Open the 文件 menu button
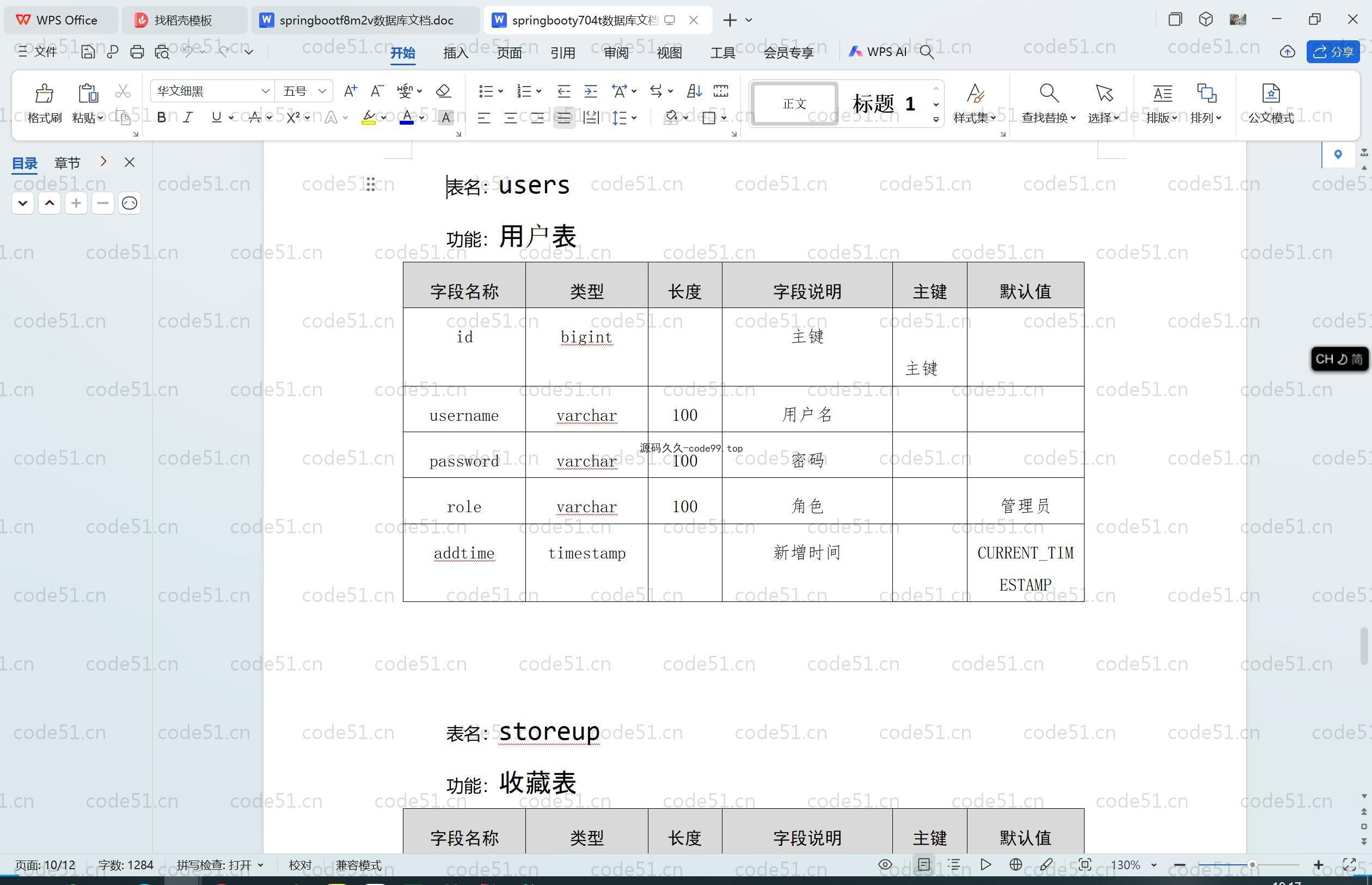The height and width of the screenshot is (885, 1372). 38,52
